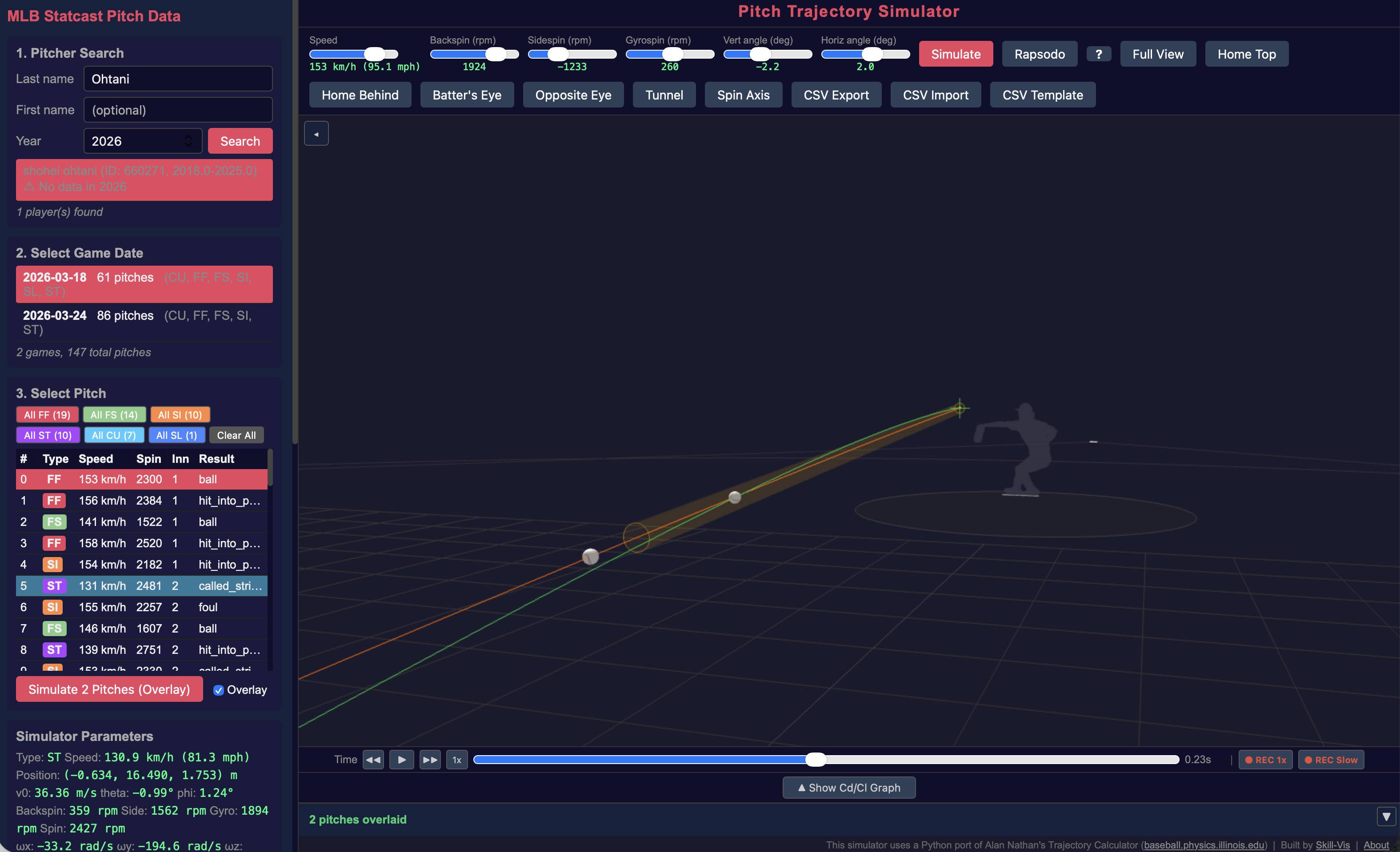Screen dimensions: 1400x852
Task: Select pitch row 4 SI 154 km/h
Action: click(x=141, y=564)
